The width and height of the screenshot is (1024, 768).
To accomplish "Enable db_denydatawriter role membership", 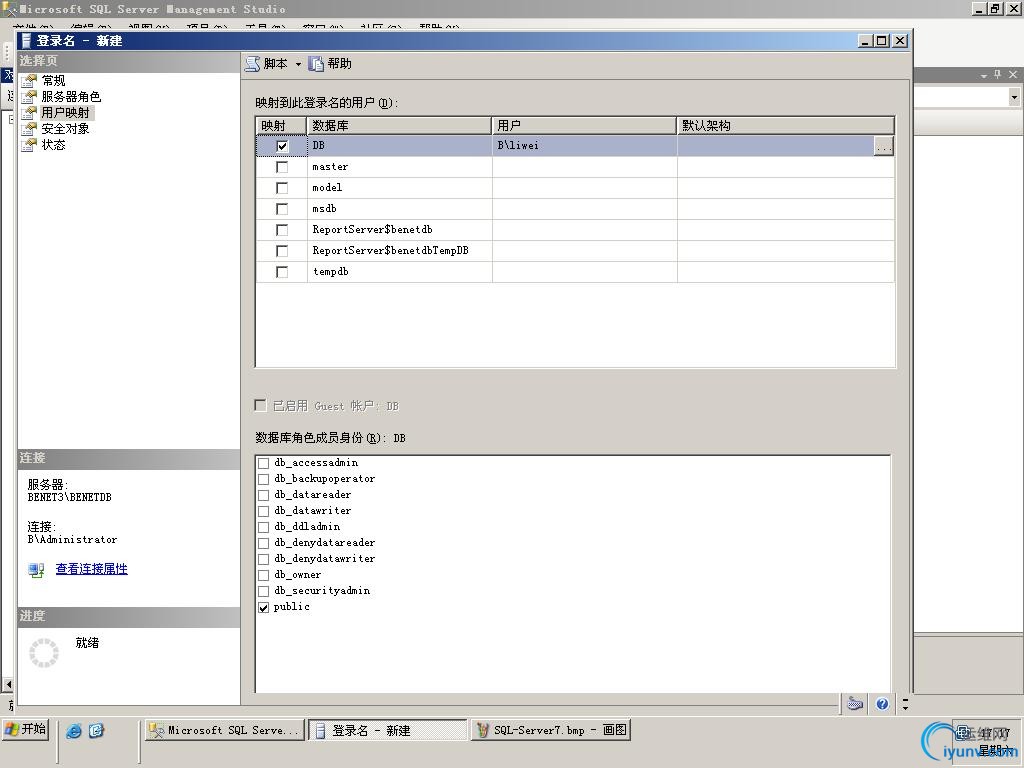I will pos(264,559).
